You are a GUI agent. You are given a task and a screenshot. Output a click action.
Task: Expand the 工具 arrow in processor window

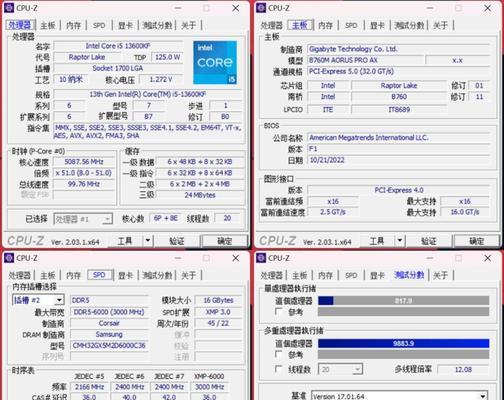[148, 240]
